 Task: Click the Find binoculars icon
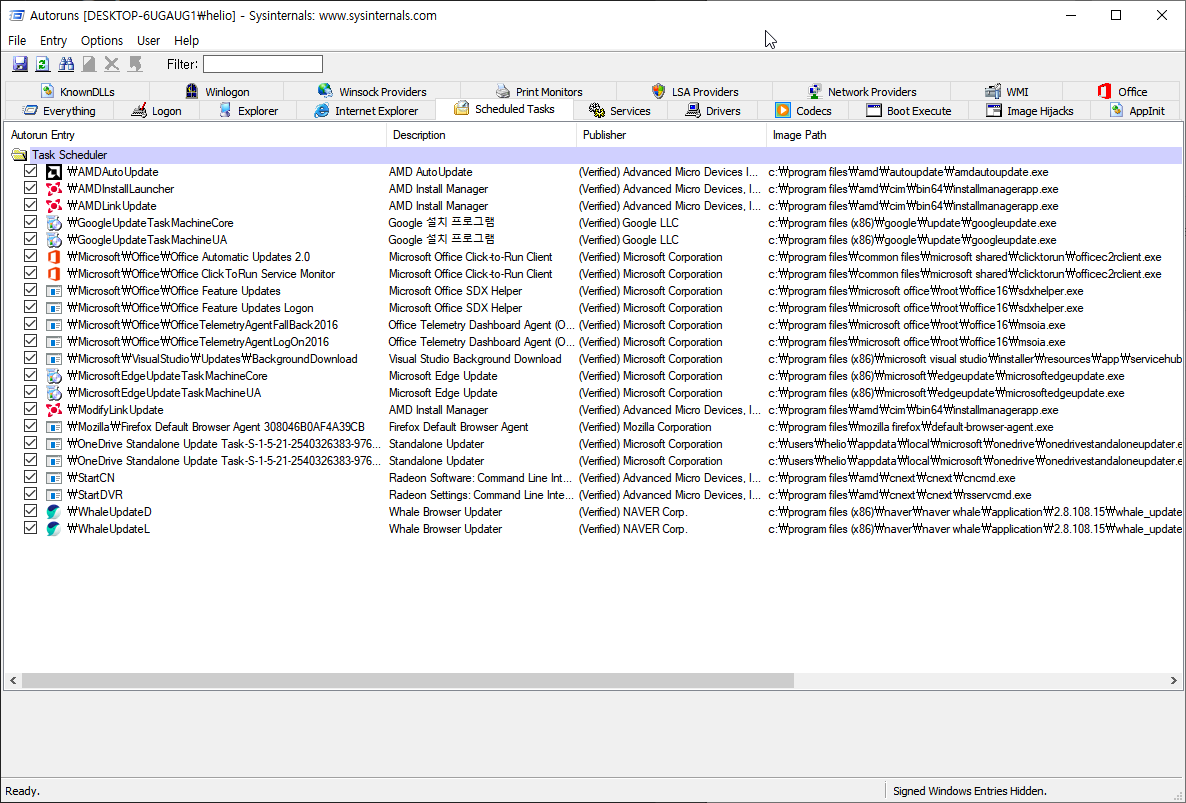pyautogui.click(x=67, y=64)
